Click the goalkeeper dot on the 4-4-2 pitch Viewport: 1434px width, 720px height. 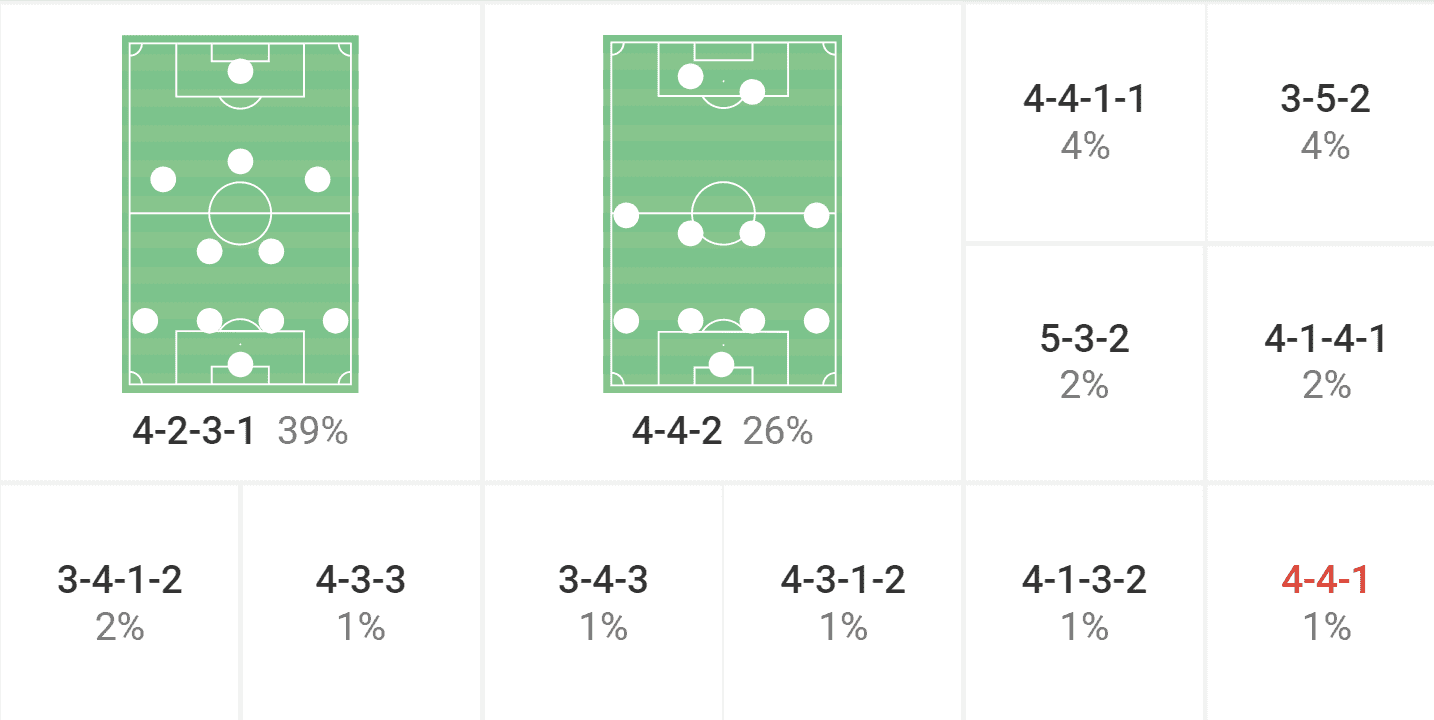click(x=721, y=364)
